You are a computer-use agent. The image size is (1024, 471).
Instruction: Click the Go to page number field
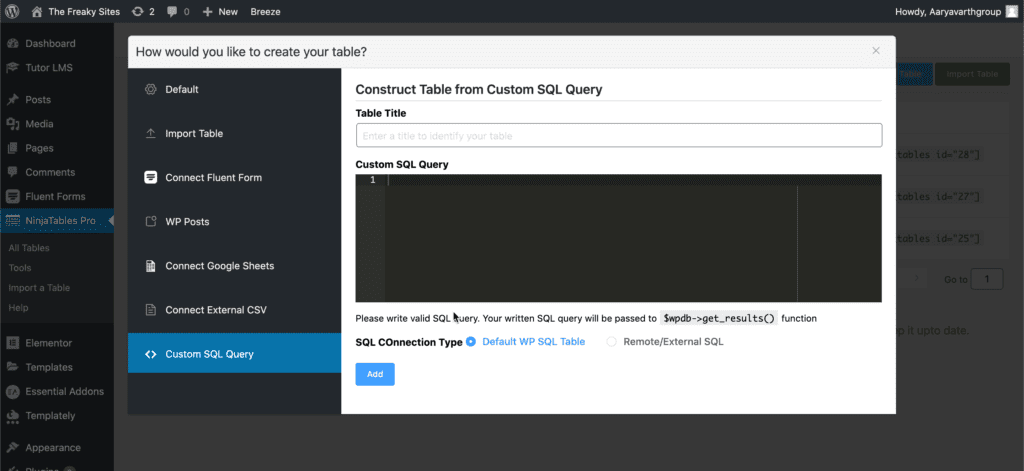click(x=987, y=279)
